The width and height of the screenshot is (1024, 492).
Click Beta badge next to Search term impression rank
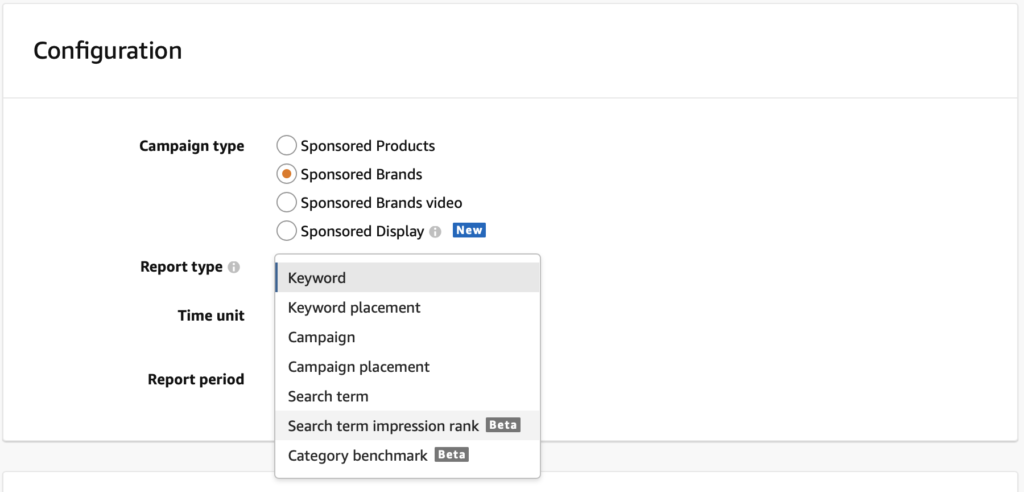coord(503,425)
